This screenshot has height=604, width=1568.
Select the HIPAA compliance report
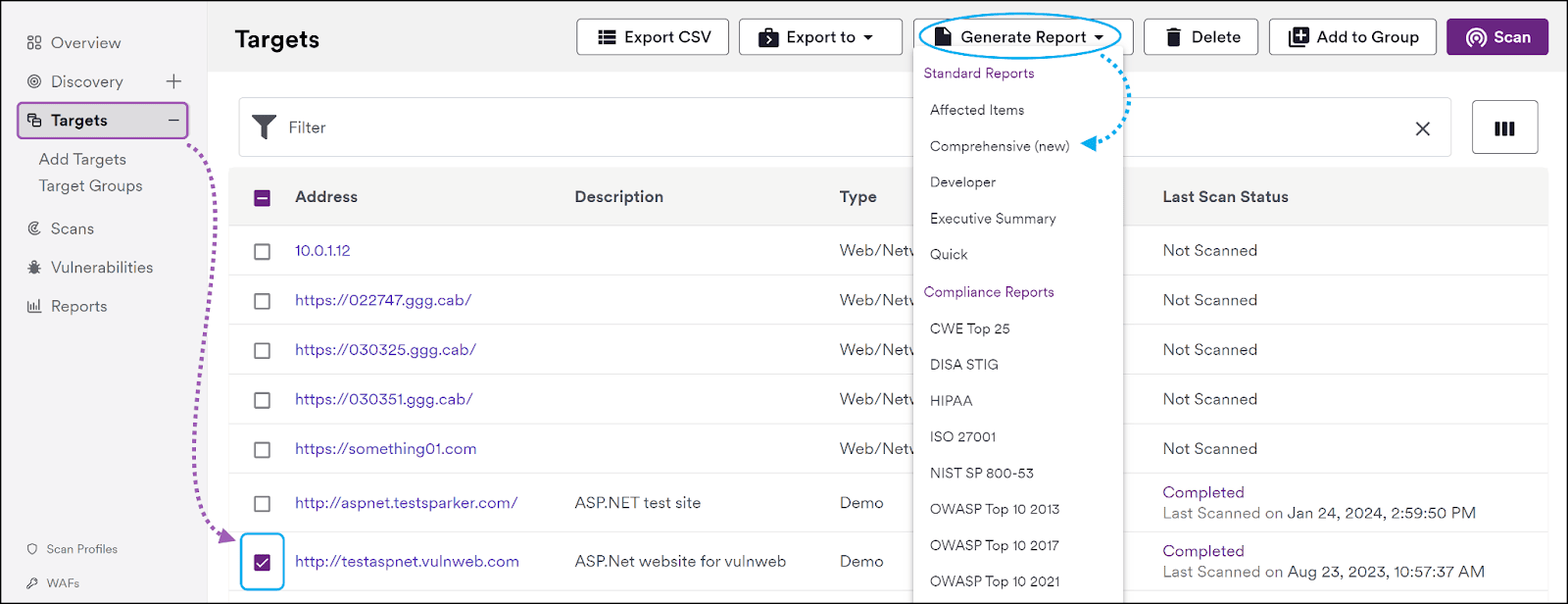(951, 401)
